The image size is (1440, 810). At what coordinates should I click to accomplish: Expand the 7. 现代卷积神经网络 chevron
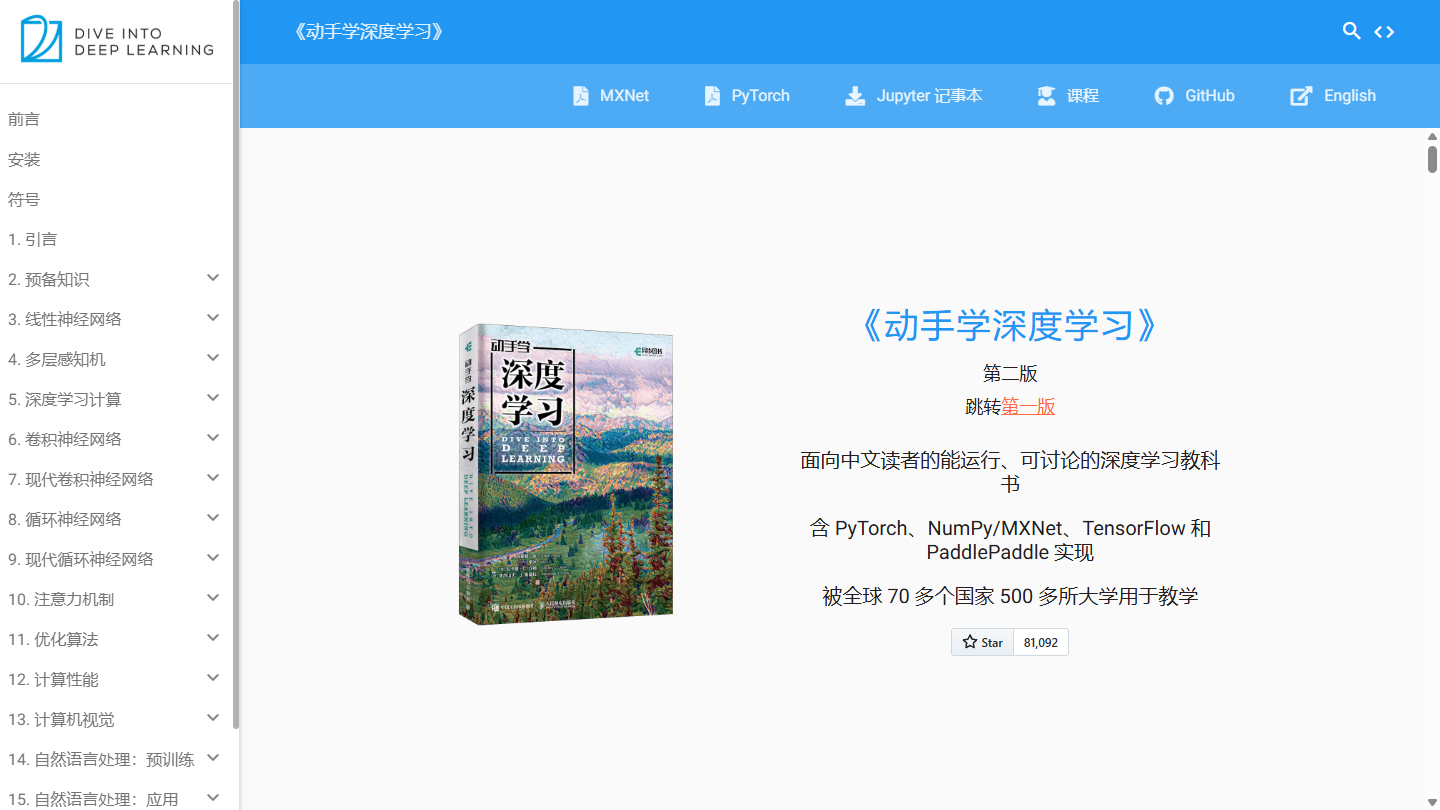click(x=213, y=478)
